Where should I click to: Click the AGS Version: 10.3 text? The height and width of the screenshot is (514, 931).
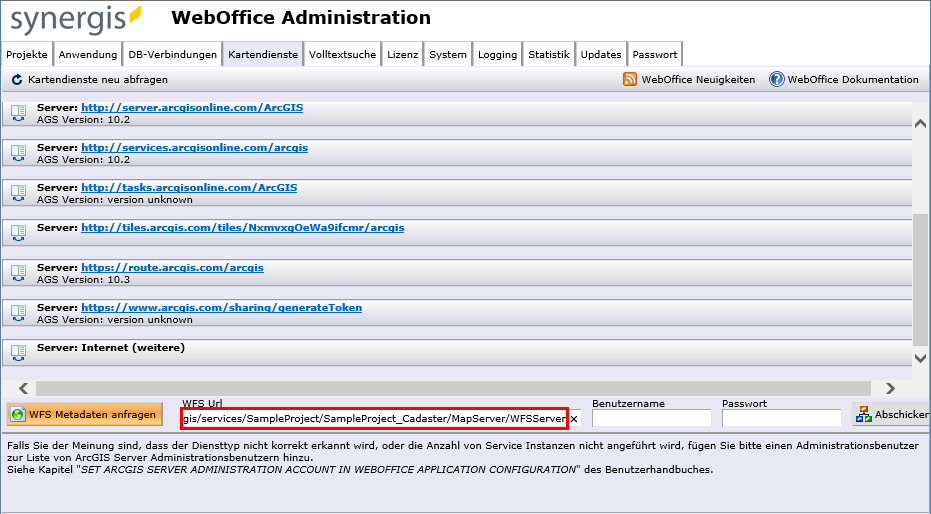[x=83, y=280]
